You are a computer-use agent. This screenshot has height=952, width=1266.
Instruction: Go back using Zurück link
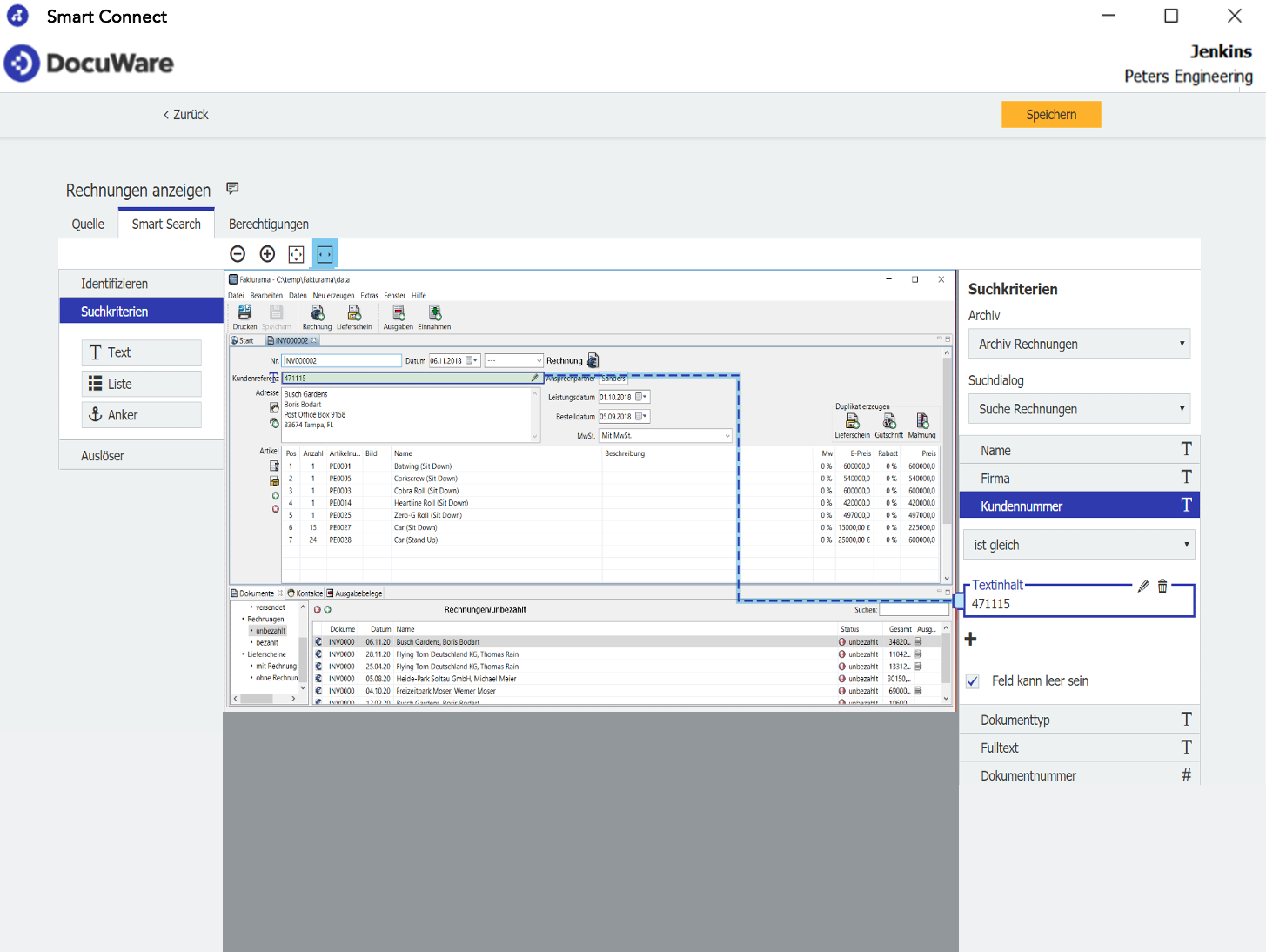tap(186, 115)
